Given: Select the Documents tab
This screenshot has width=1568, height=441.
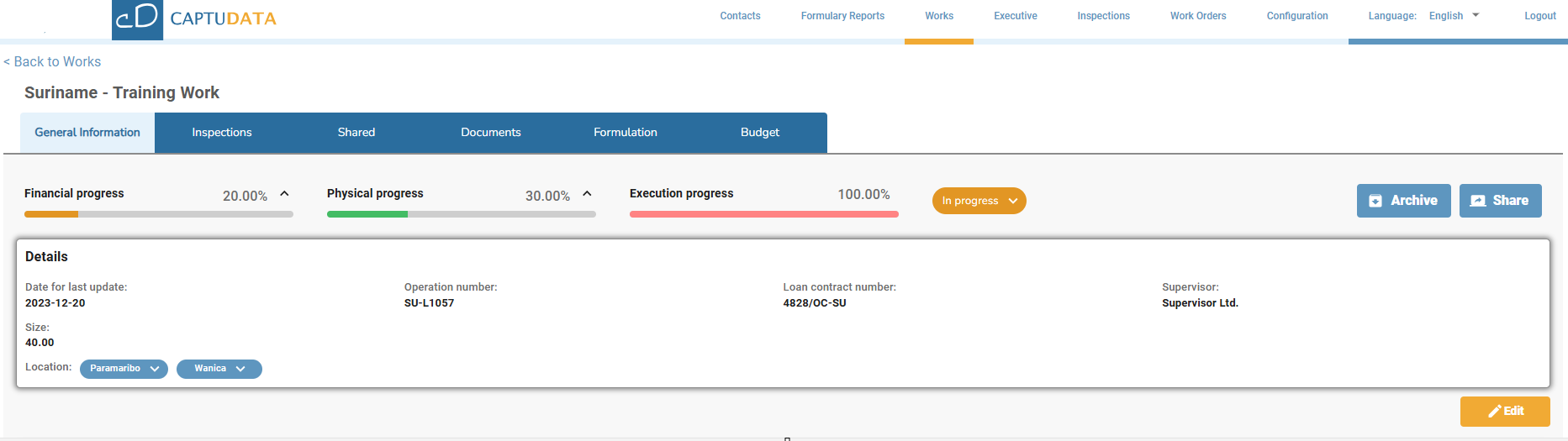Looking at the screenshot, I should click(491, 133).
